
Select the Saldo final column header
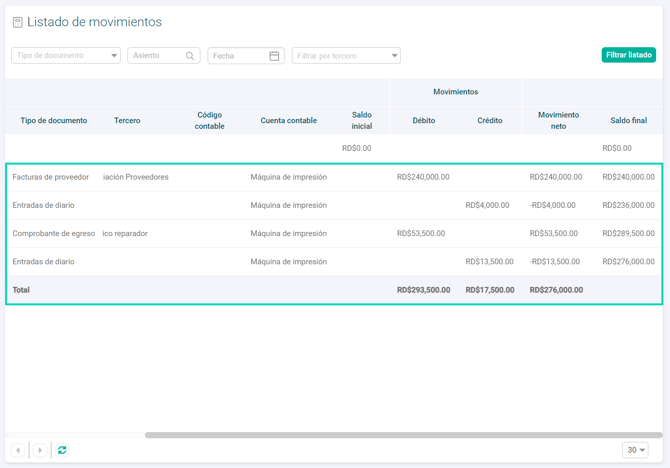pos(628,121)
